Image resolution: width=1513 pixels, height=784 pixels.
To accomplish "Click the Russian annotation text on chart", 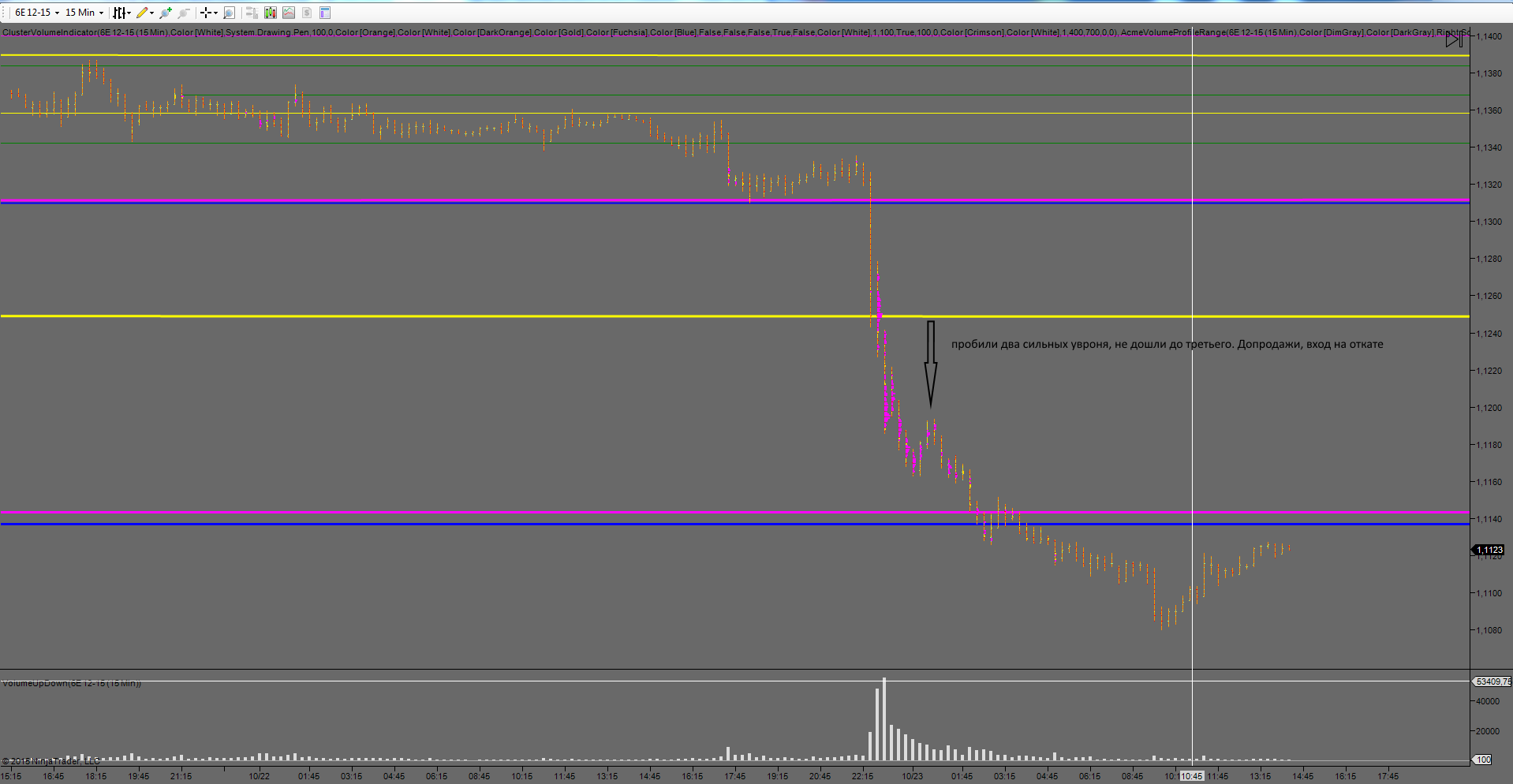I will 1167,344.
